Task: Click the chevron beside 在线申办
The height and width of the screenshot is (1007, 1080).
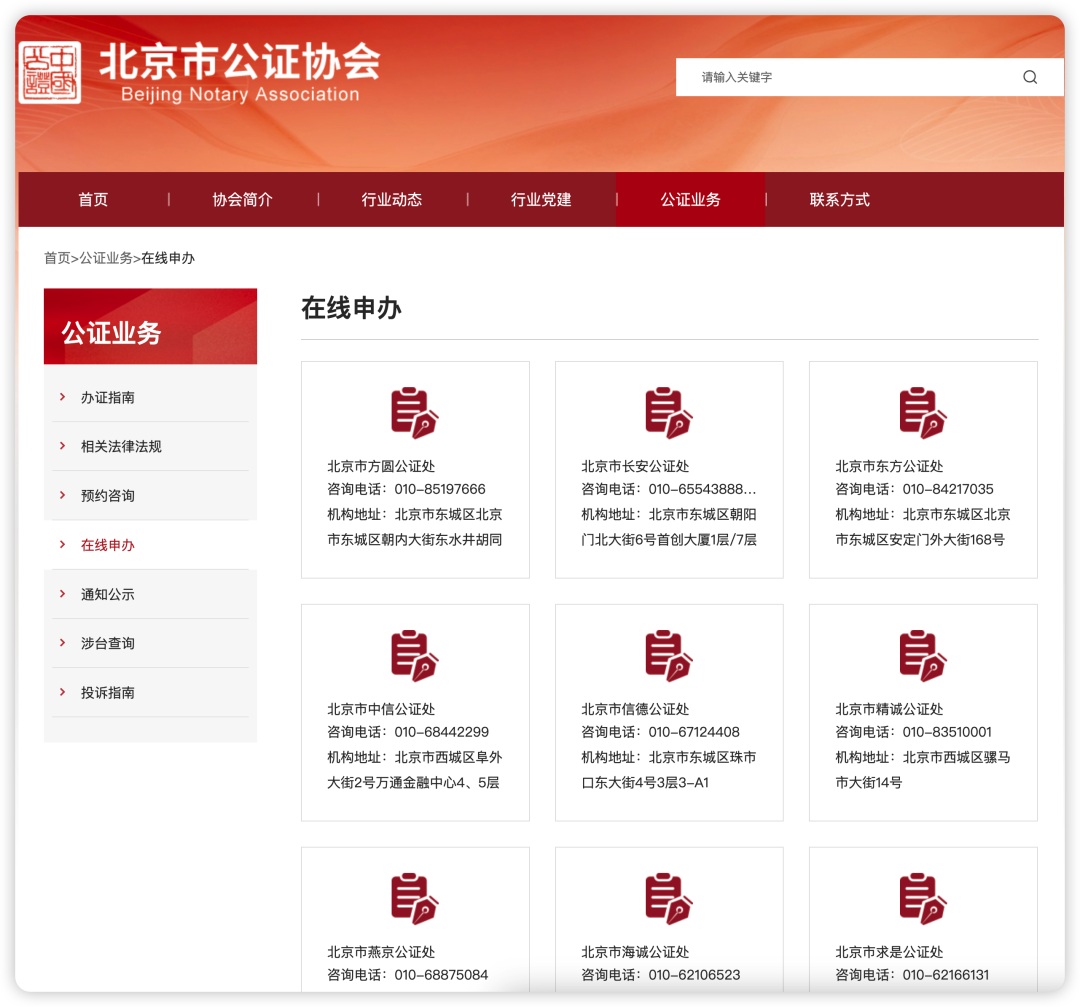Action: [63, 544]
